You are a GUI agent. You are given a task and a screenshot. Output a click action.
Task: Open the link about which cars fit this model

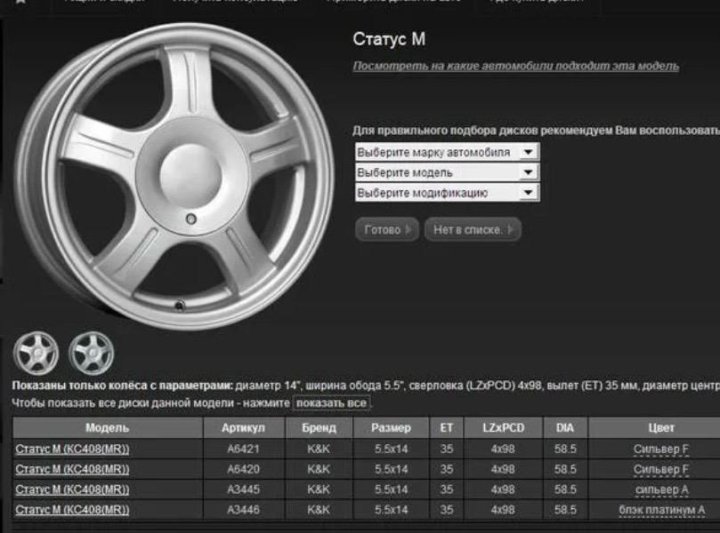[x=515, y=66]
